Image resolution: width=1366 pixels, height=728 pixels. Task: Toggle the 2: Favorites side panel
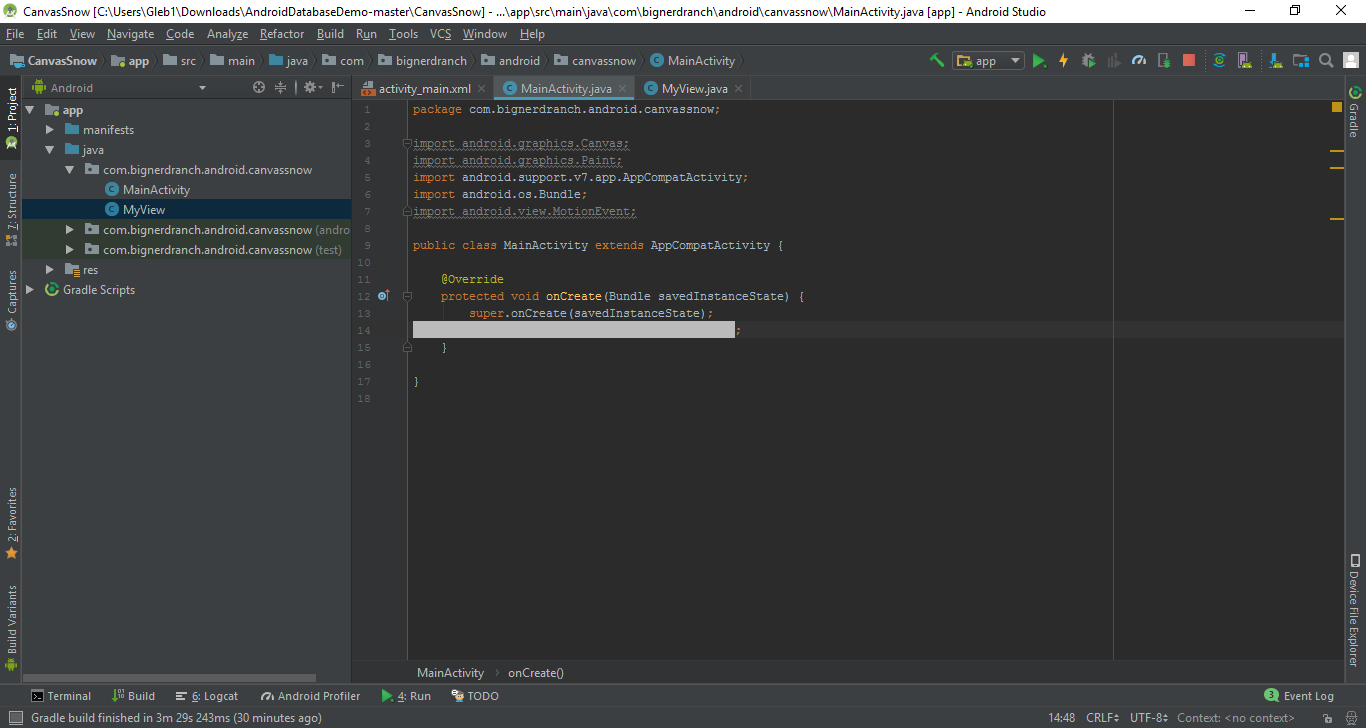point(12,523)
